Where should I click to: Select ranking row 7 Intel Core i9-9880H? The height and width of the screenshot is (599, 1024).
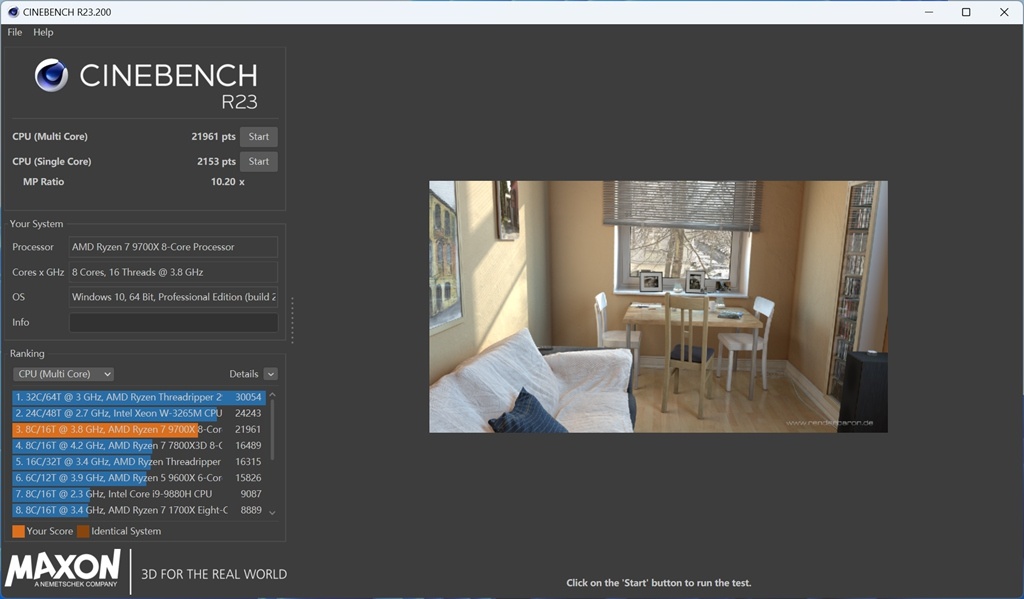[138, 494]
